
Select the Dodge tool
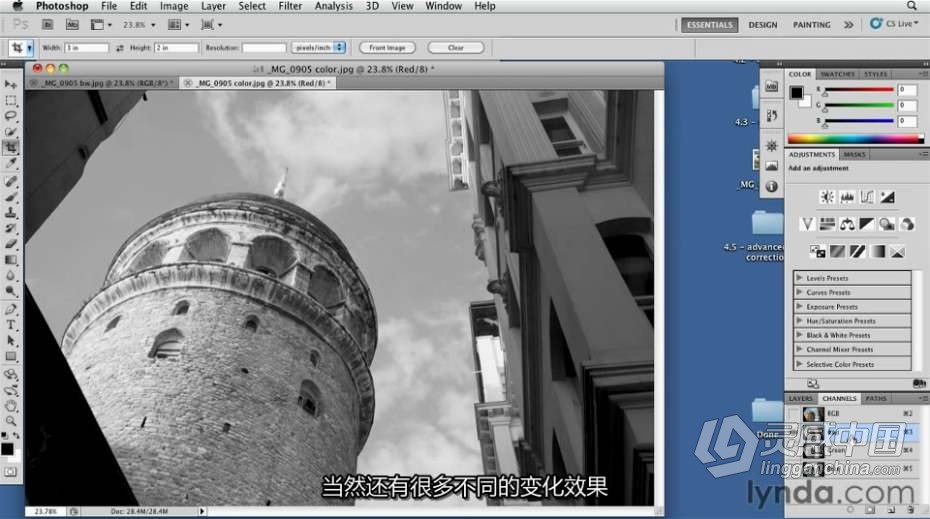pos(11,291)
